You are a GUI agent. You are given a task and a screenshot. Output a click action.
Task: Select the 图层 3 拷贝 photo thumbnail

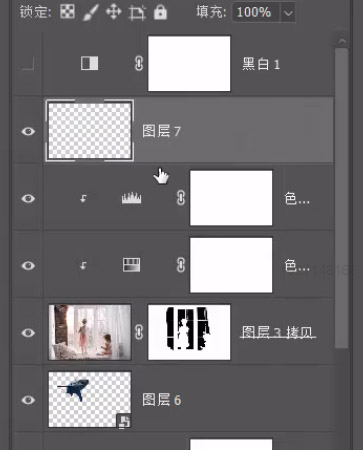pos(90,332)
